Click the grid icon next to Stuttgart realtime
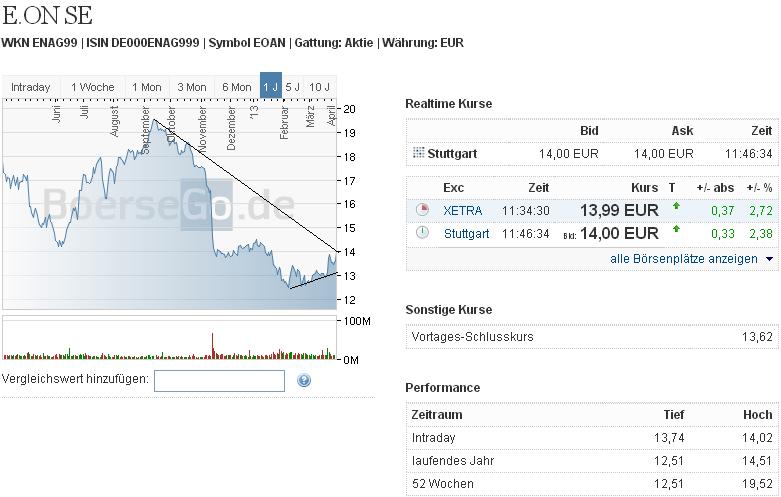This screenshot has height=497, width=781. tap(418, 154)
